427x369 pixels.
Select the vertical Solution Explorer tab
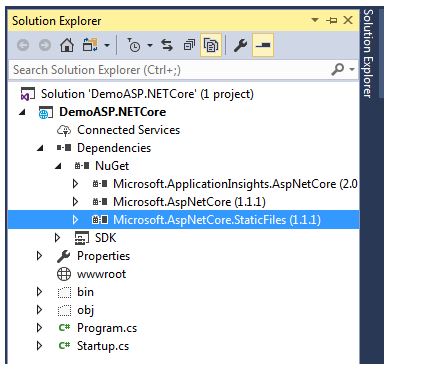368,53
